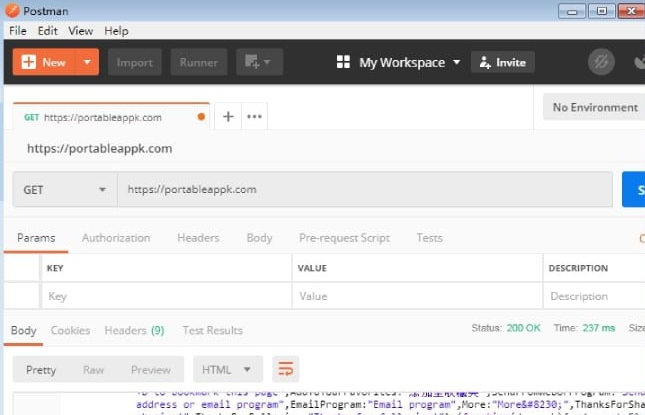The height and width of the screenshot is (415, 645).
Task: Close the Postman window
Action: [631, 11]
